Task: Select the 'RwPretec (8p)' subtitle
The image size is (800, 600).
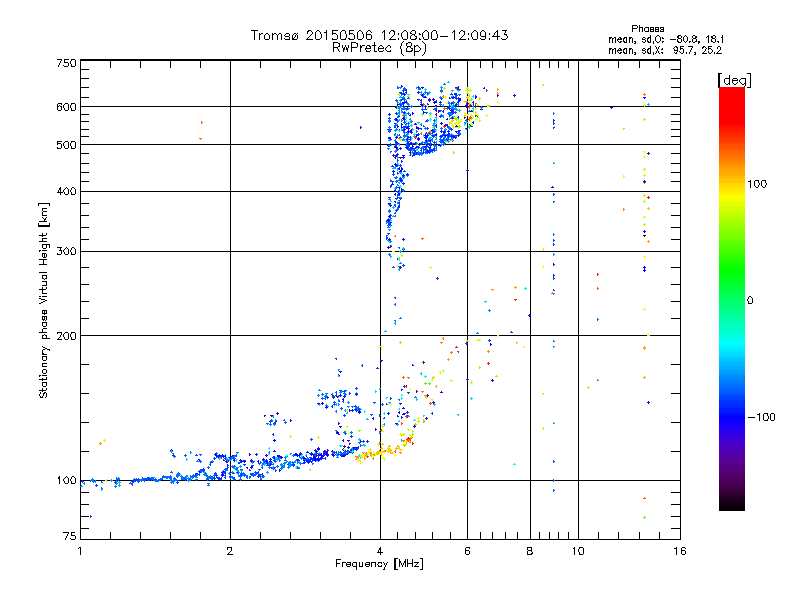Action: pyautogui.click(x=379, y=48)
